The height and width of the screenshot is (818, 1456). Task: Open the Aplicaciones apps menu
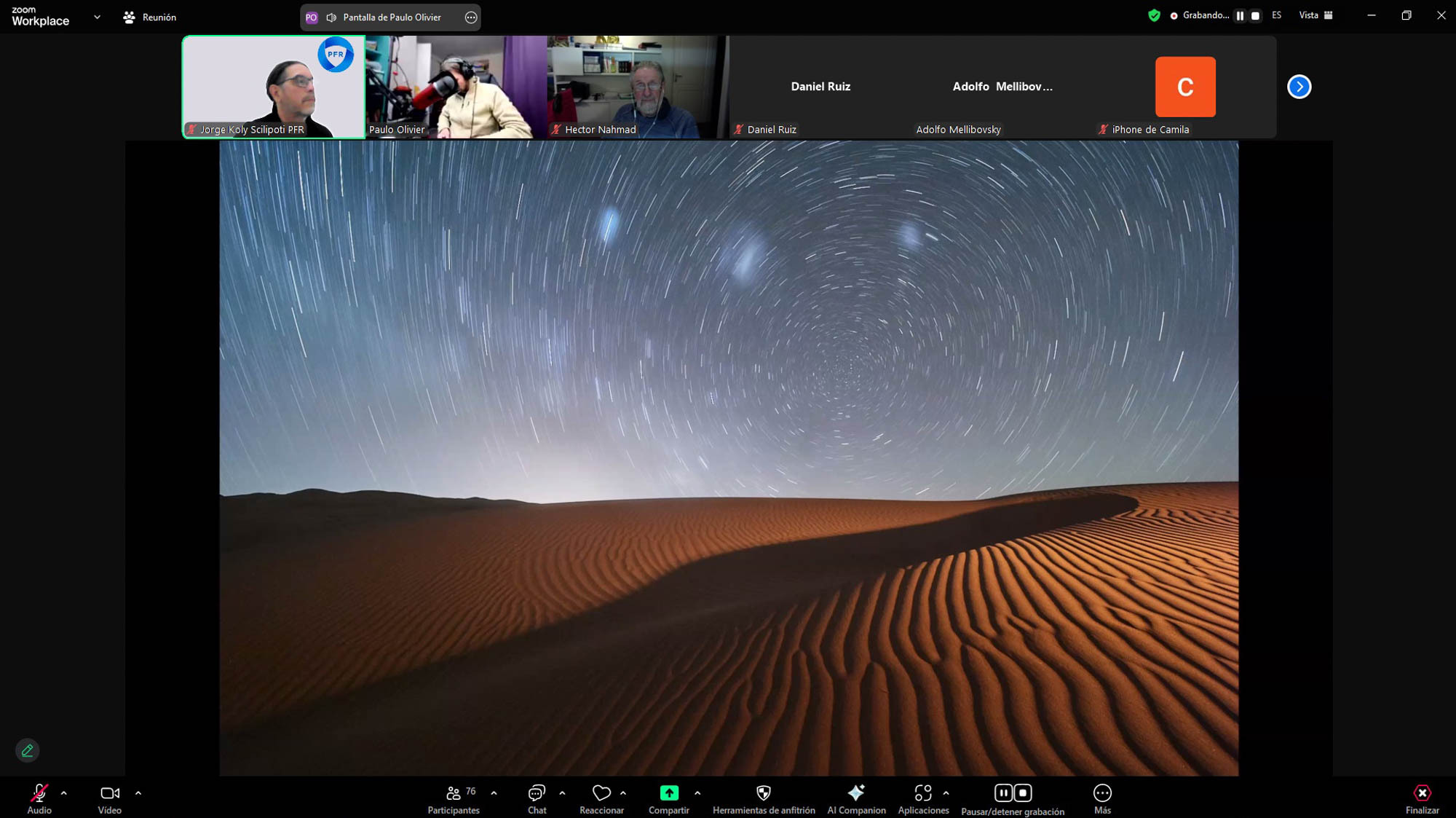tap(923, 799)
